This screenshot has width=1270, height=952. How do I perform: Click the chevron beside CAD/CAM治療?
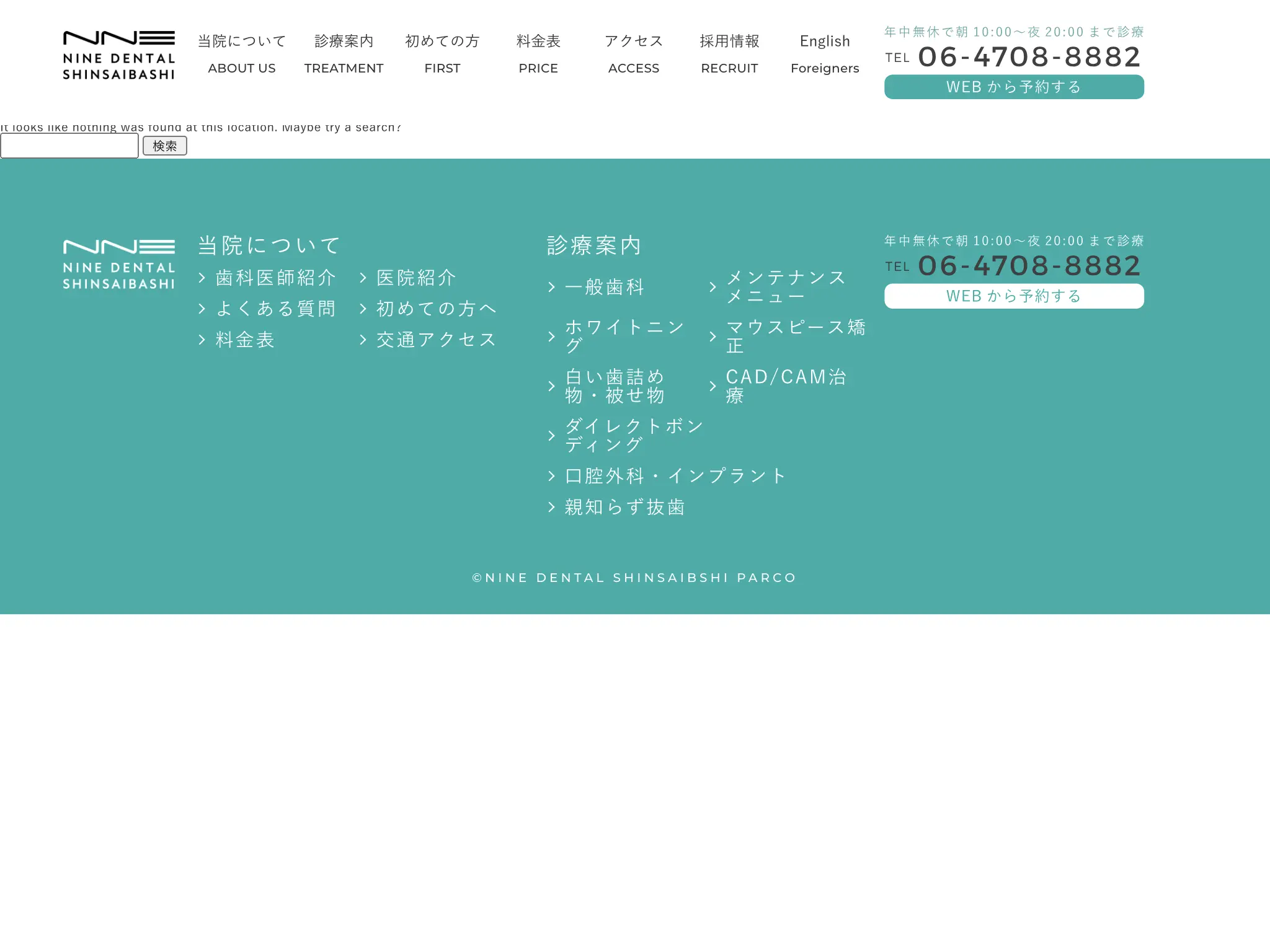(713, 386)
